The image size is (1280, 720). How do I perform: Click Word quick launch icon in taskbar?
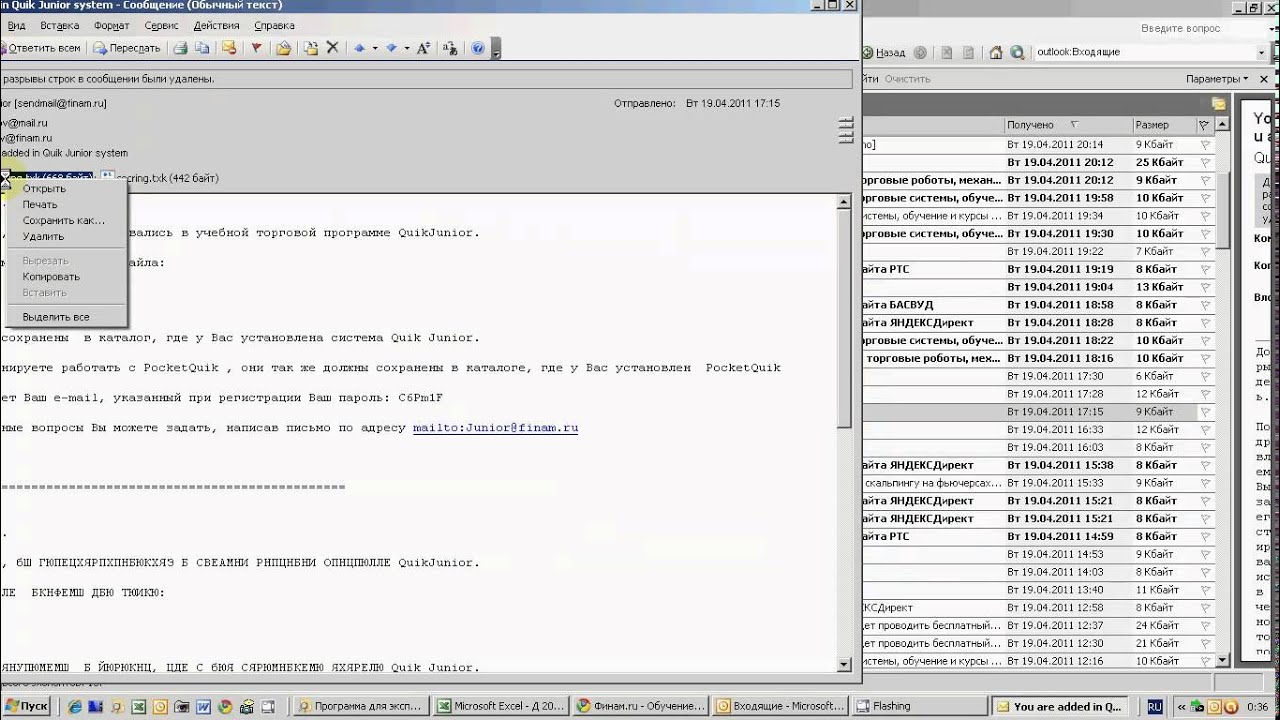[x=203, y=706]
